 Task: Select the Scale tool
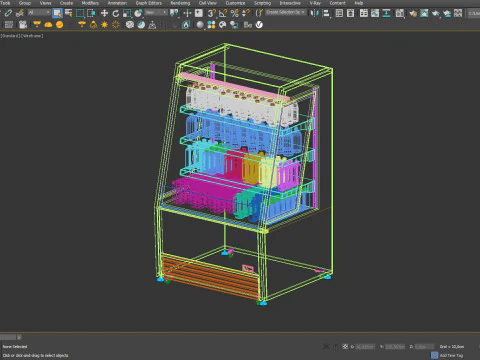click(127, 13)
